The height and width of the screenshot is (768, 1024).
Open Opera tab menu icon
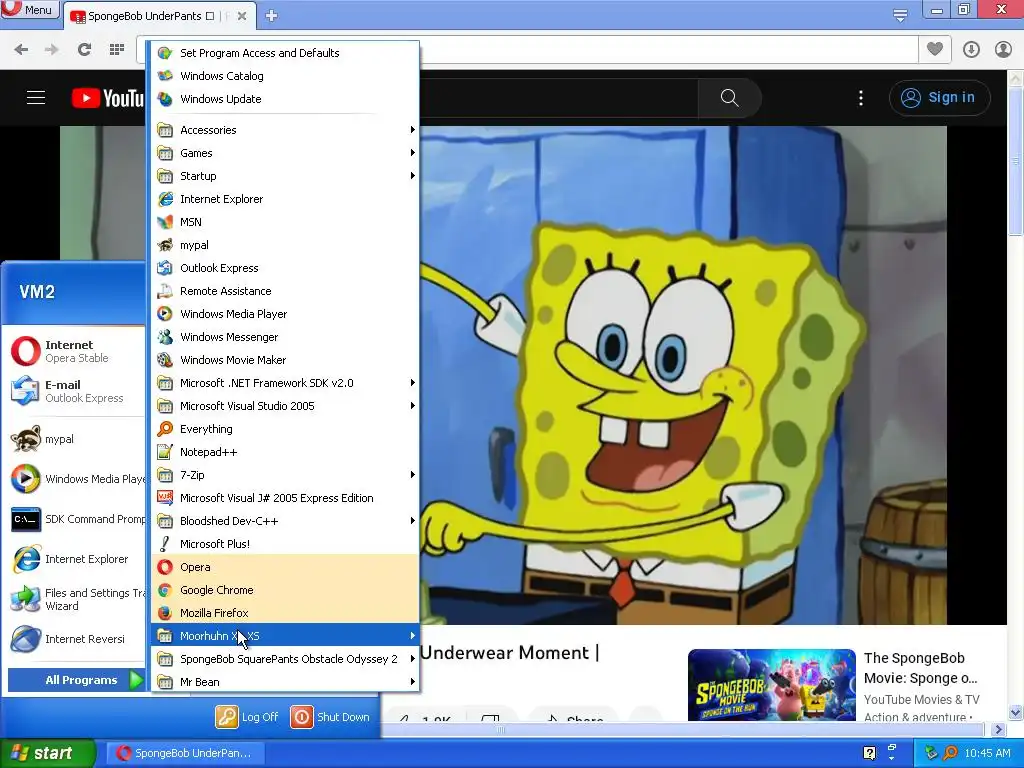(900, 15)
